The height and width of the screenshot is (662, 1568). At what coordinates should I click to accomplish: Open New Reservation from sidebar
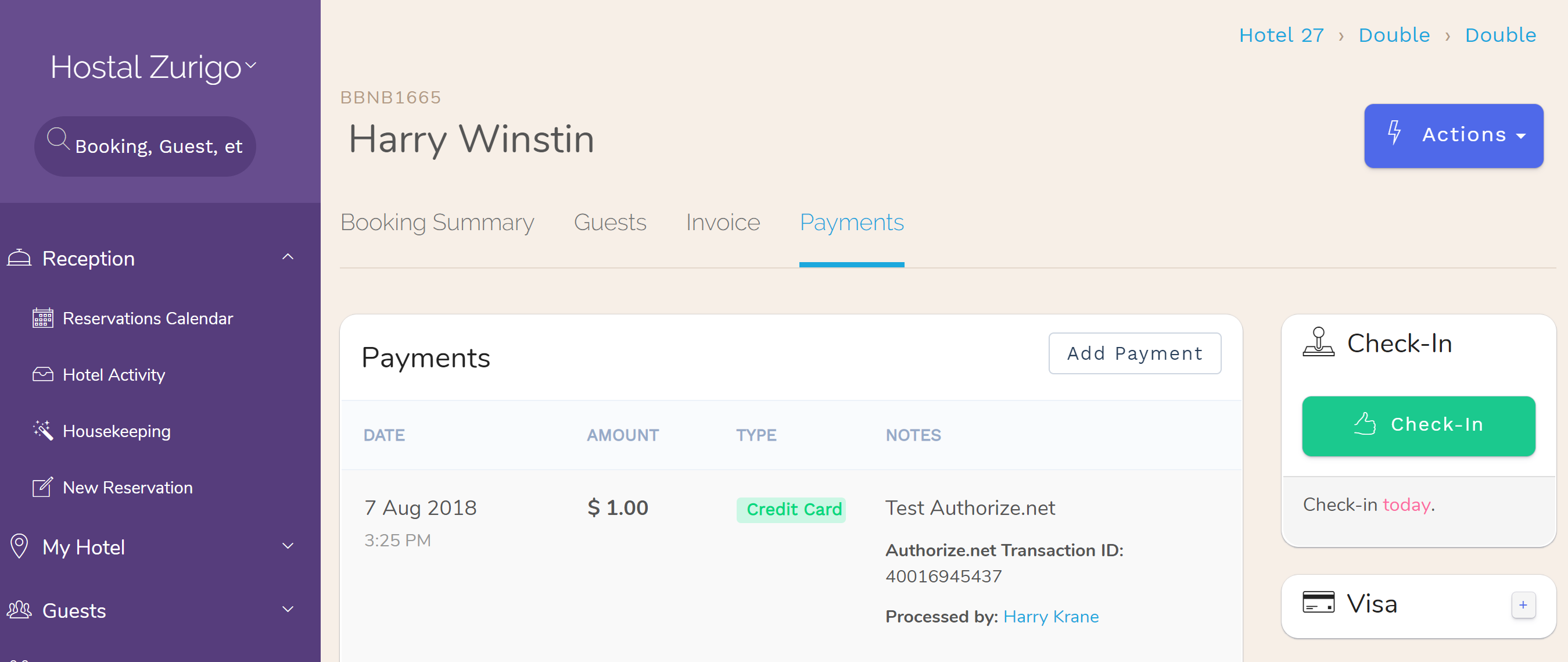click(128, 486)
